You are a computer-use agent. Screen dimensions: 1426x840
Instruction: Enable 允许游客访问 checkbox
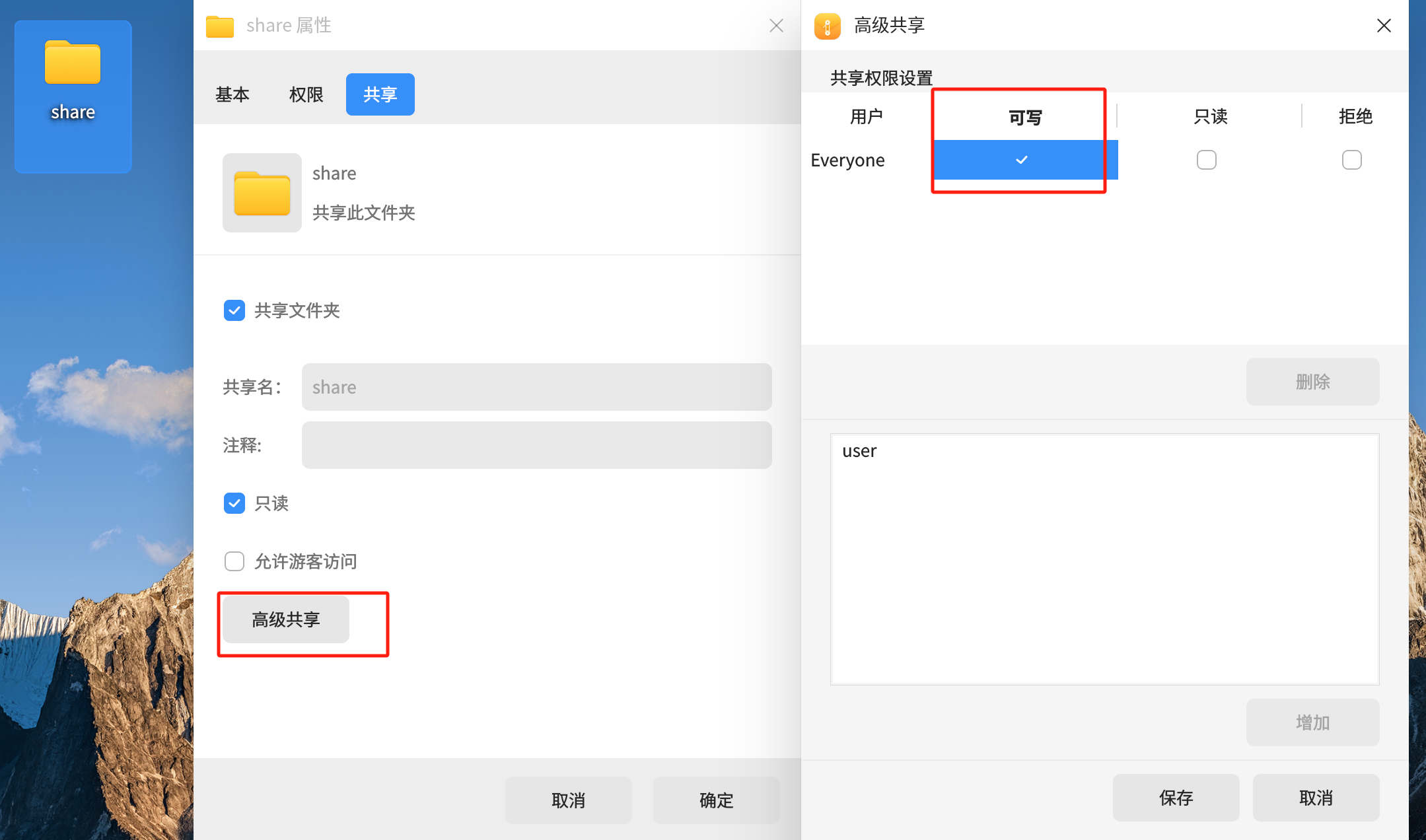[x=234, y=561]
